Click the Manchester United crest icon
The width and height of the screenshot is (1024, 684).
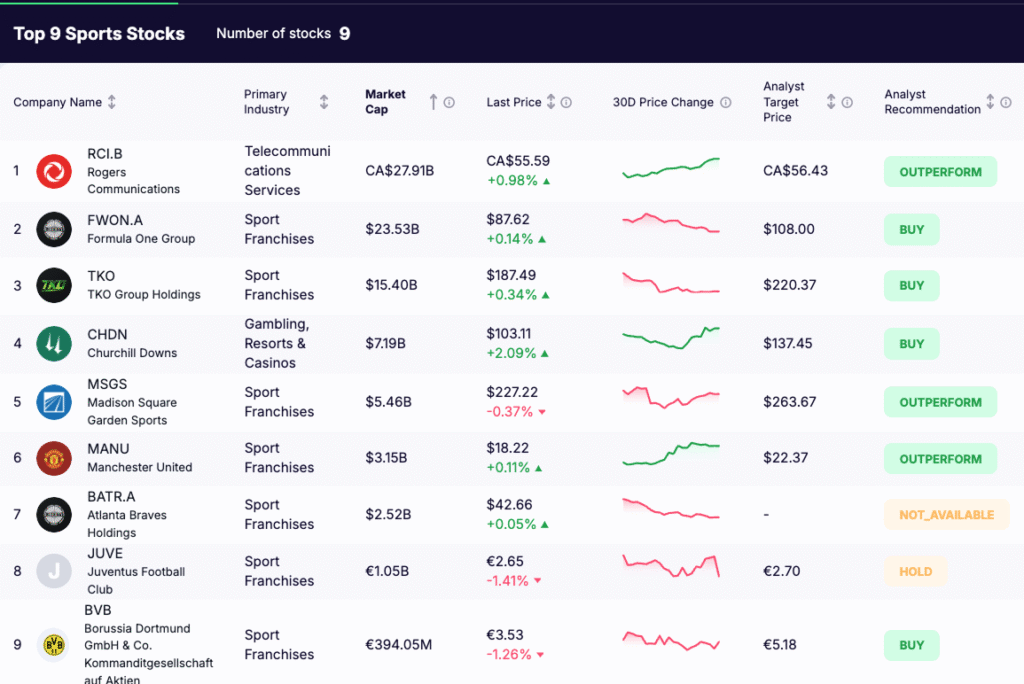click(53, 458)
